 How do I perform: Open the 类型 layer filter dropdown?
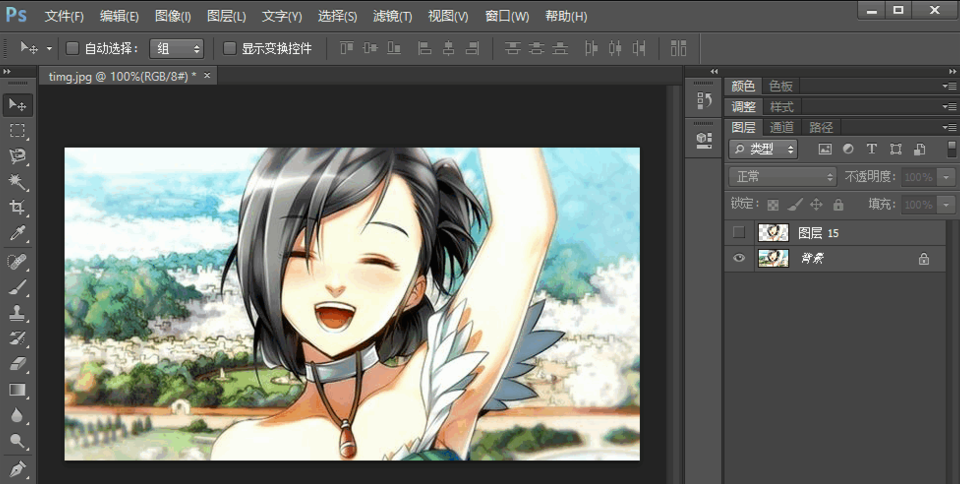tap(763, 149)
